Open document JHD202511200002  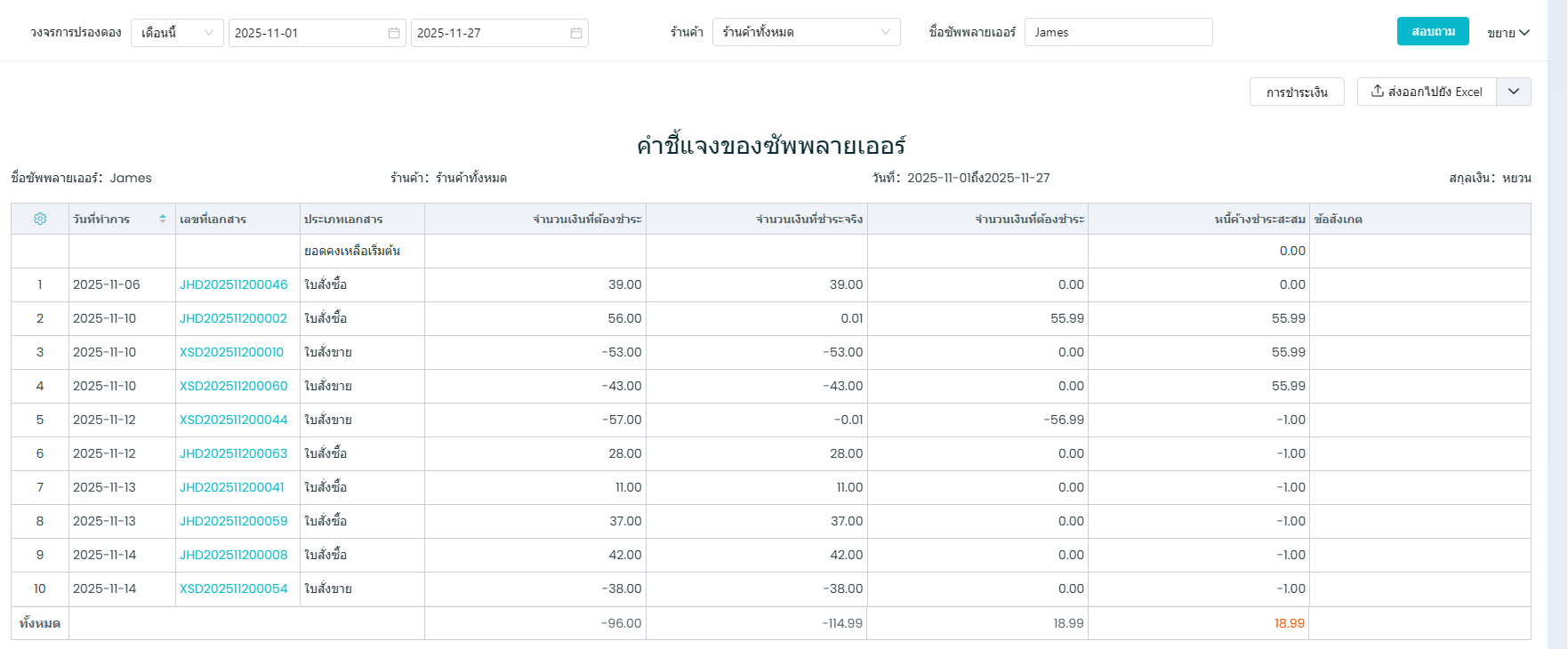point(233,318)
